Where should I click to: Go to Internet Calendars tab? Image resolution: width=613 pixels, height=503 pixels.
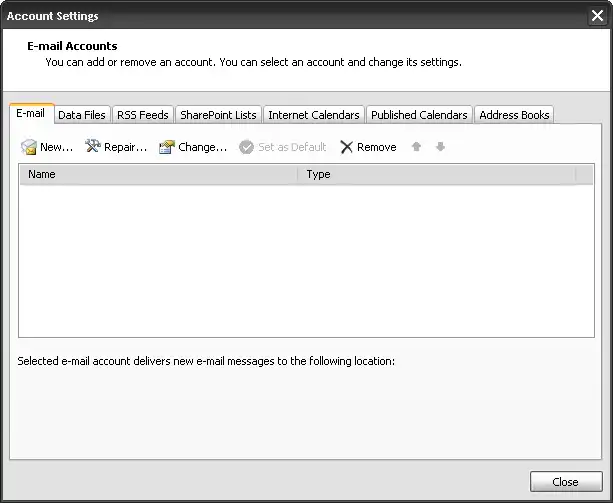tap(314, 115)
